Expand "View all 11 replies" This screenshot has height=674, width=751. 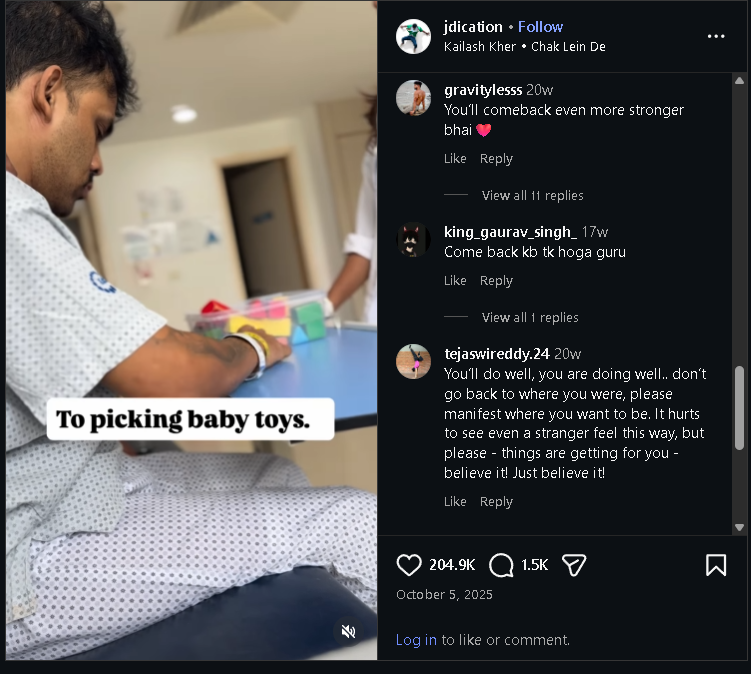[x=532, y=195]
